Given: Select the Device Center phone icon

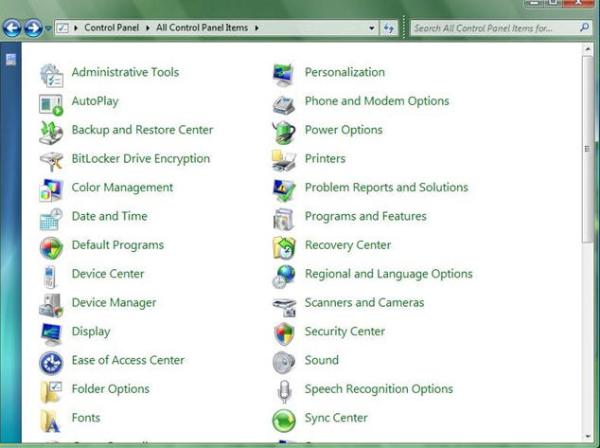Looking at the screenshot, I should [x=50, y=277].
